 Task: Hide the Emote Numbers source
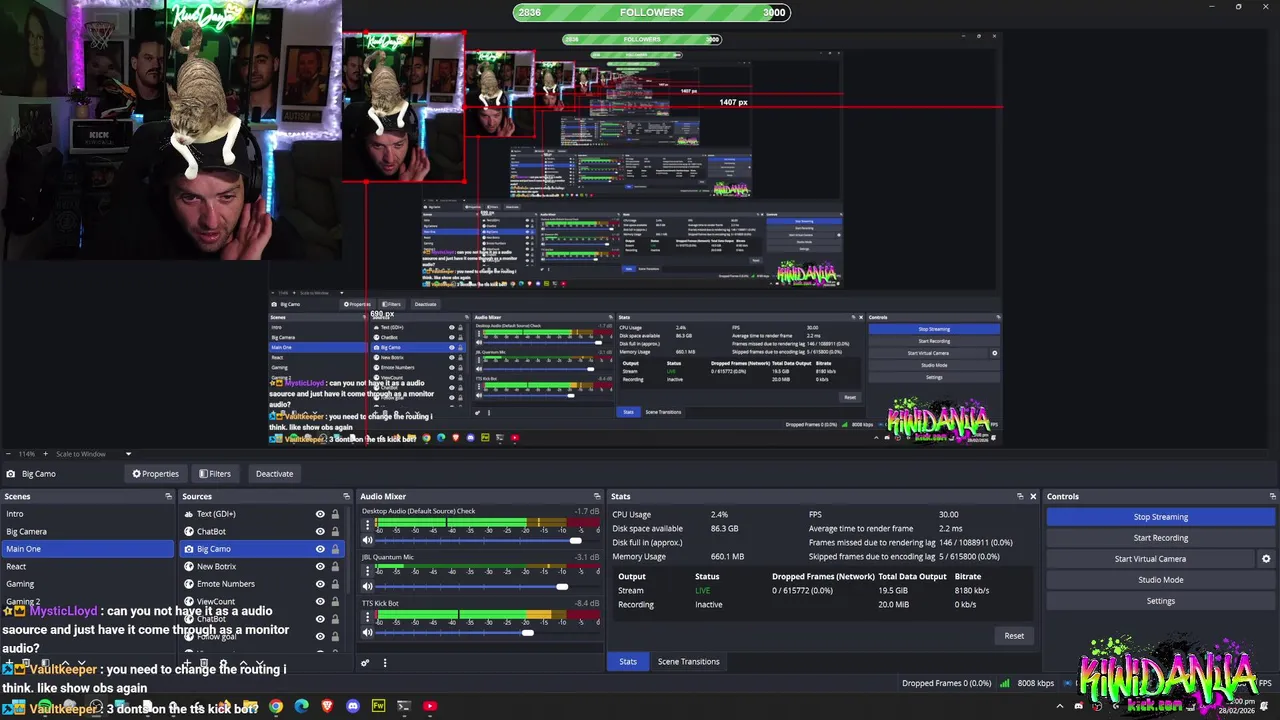[x=320, y=584]
